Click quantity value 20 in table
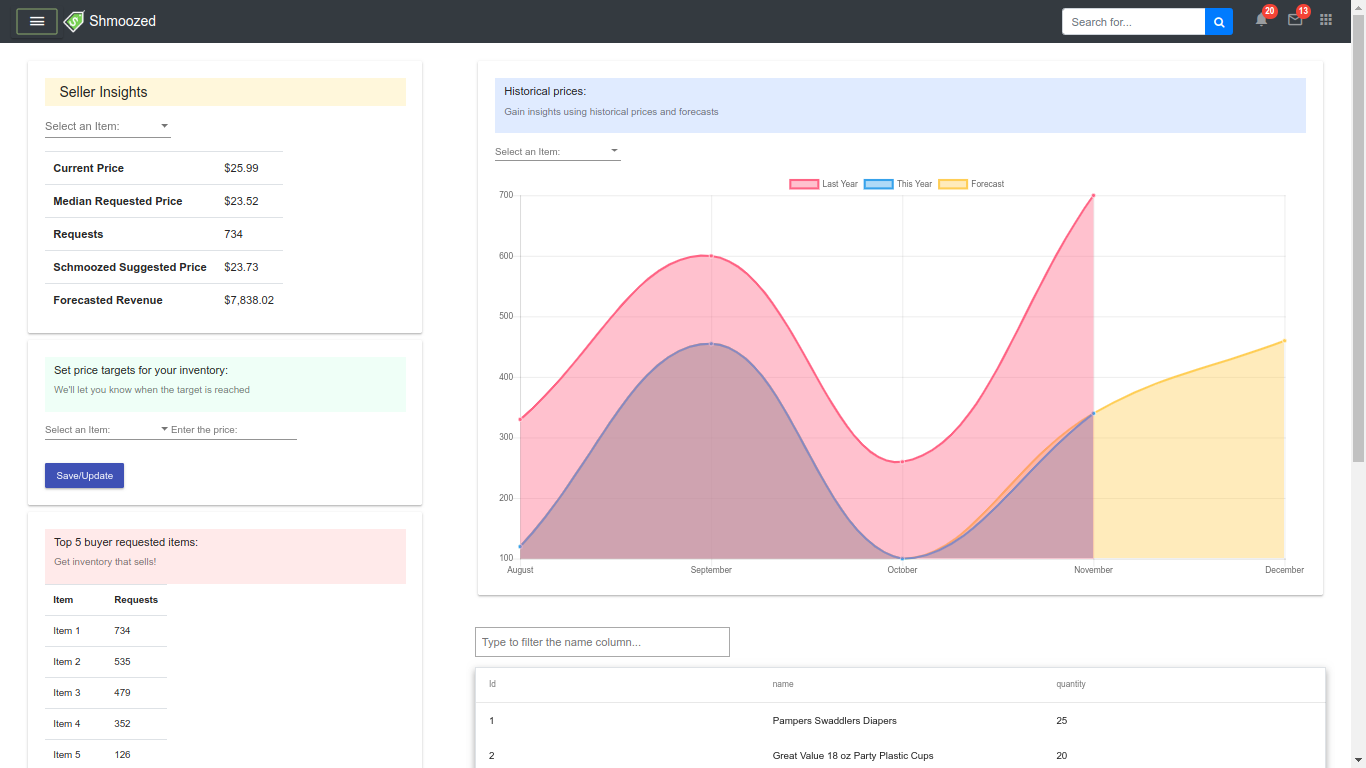The height and width of the screenshot is (768, 1366). coord(1062,756)
